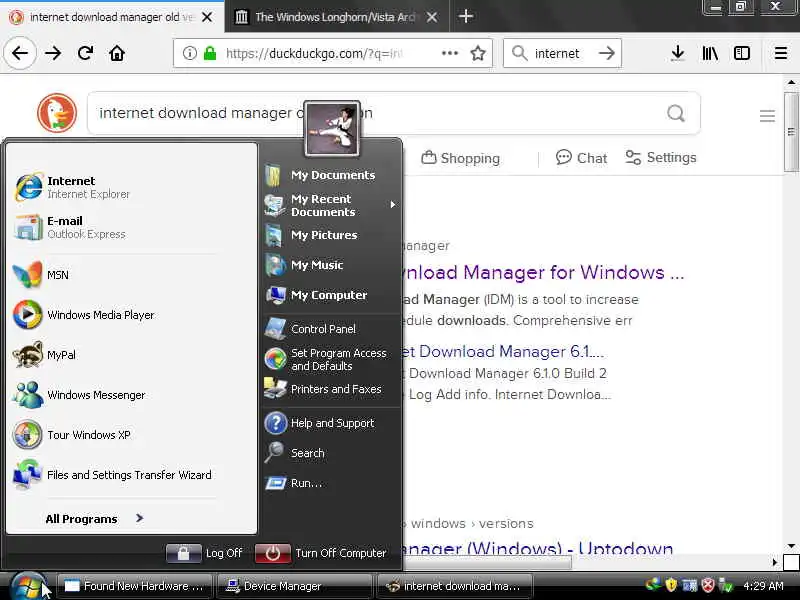Reload the current page
800x600 pixels.
pos(85,53)
